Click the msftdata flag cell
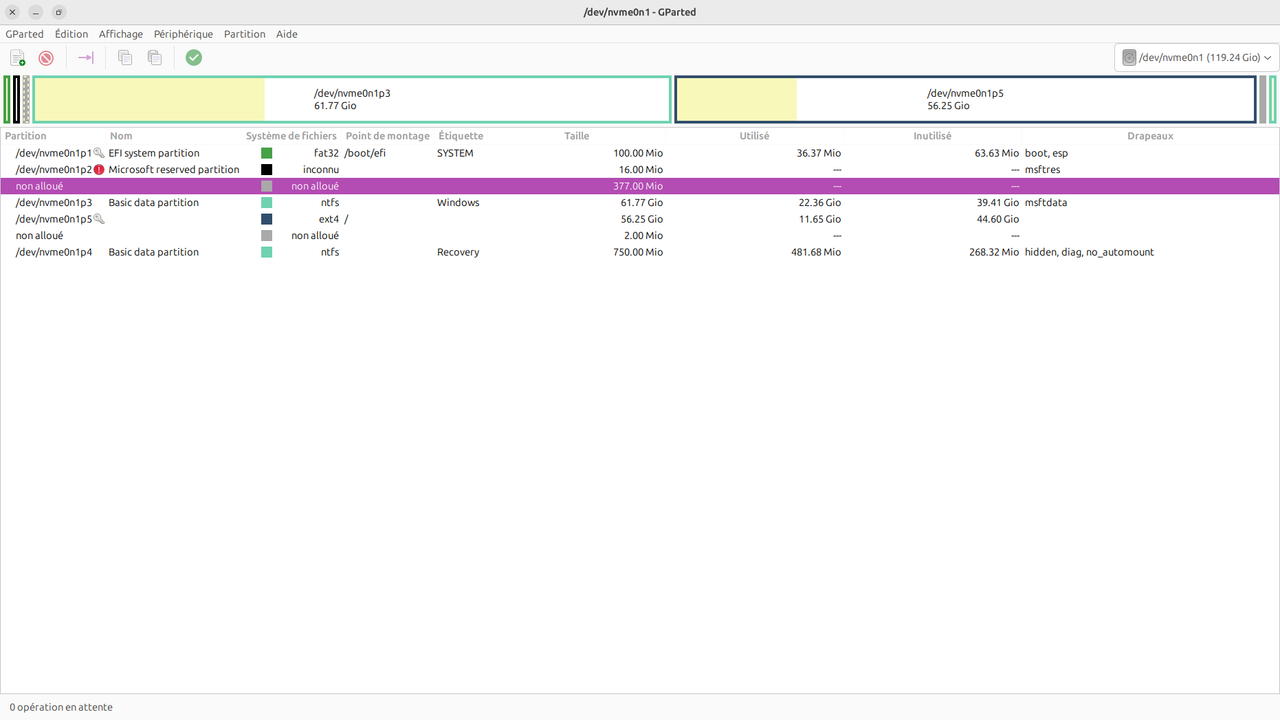Screen dimensions: 1280x720 (1046, 203)
